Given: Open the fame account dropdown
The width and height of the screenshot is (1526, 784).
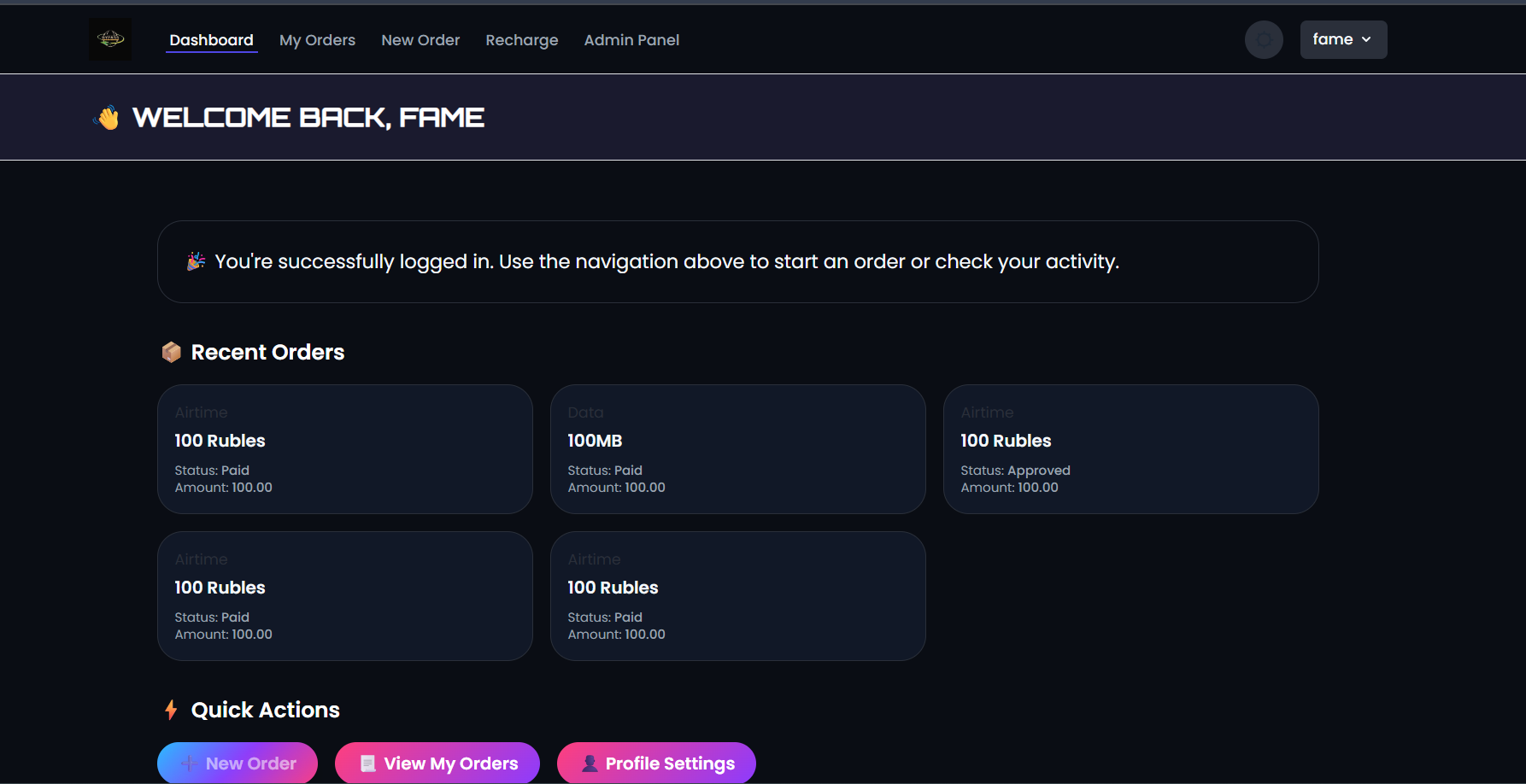Looking at the screenshot, I should pos(1342,39).
